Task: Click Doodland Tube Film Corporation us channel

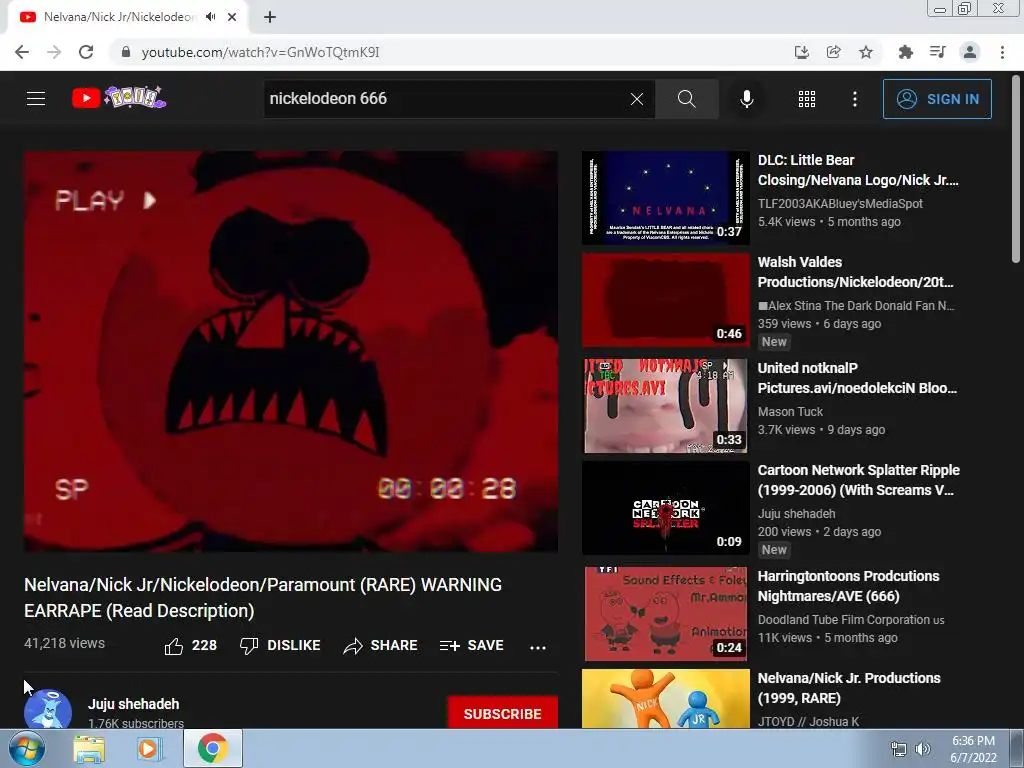Action: 850,620
